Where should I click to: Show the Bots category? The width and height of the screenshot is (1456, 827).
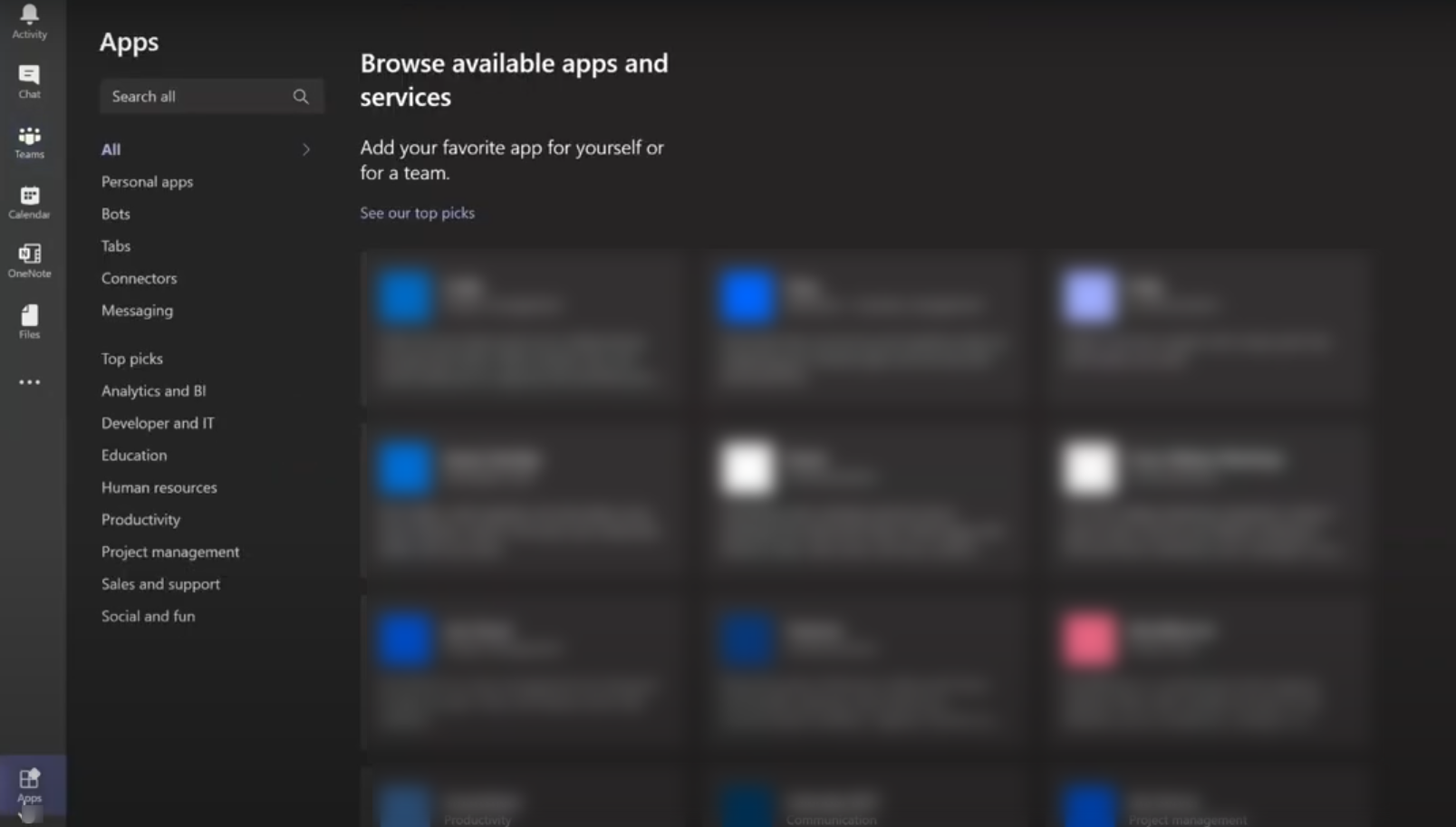(x=115, y=214)
